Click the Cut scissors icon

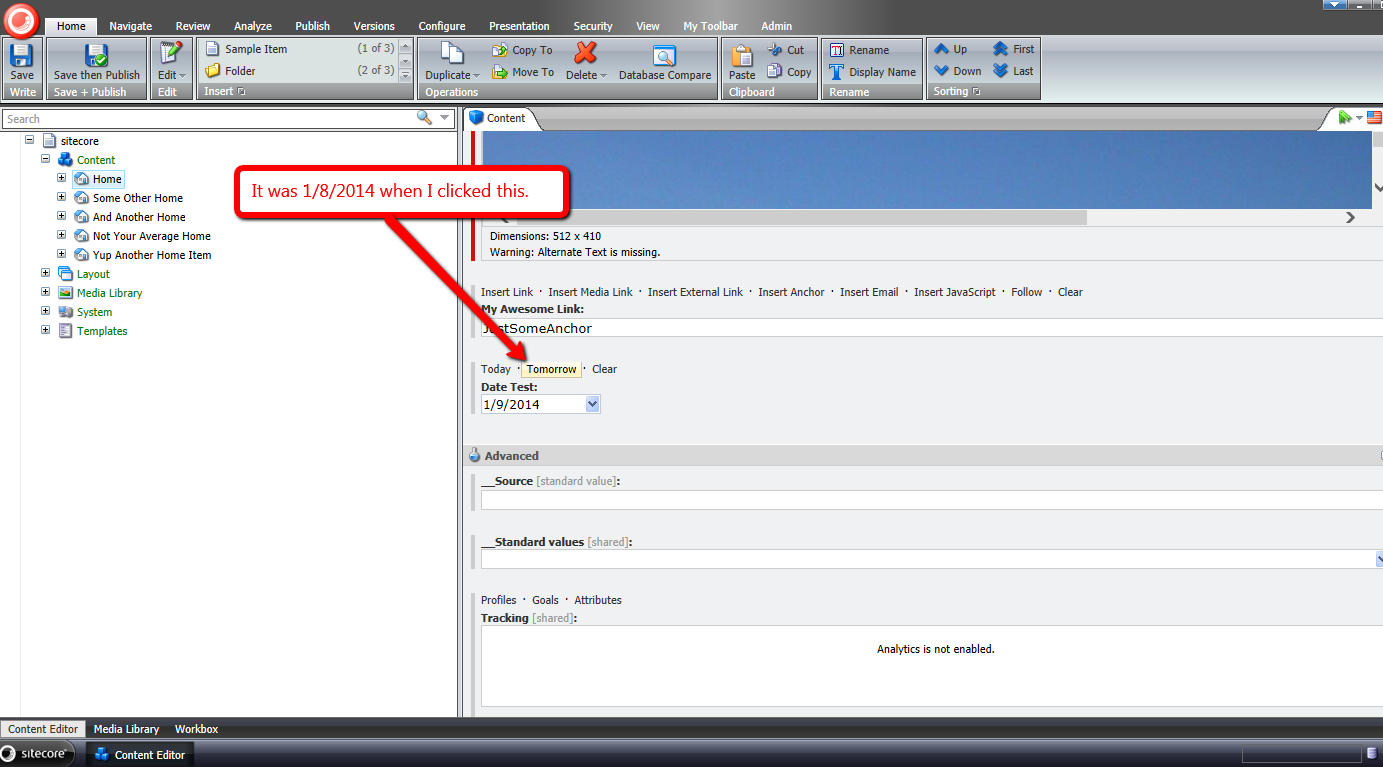(776, 50)
